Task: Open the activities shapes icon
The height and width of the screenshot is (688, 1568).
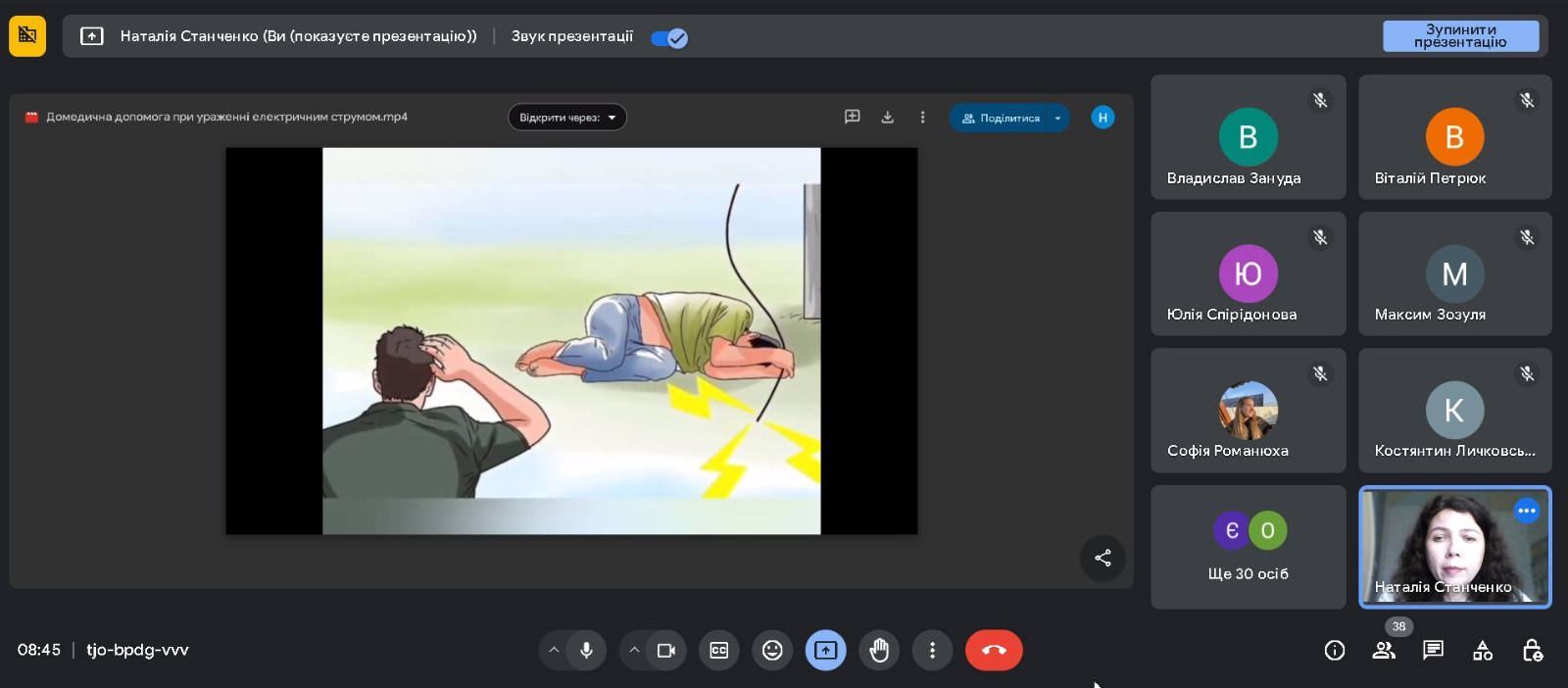Action: tap(1483, 650)
